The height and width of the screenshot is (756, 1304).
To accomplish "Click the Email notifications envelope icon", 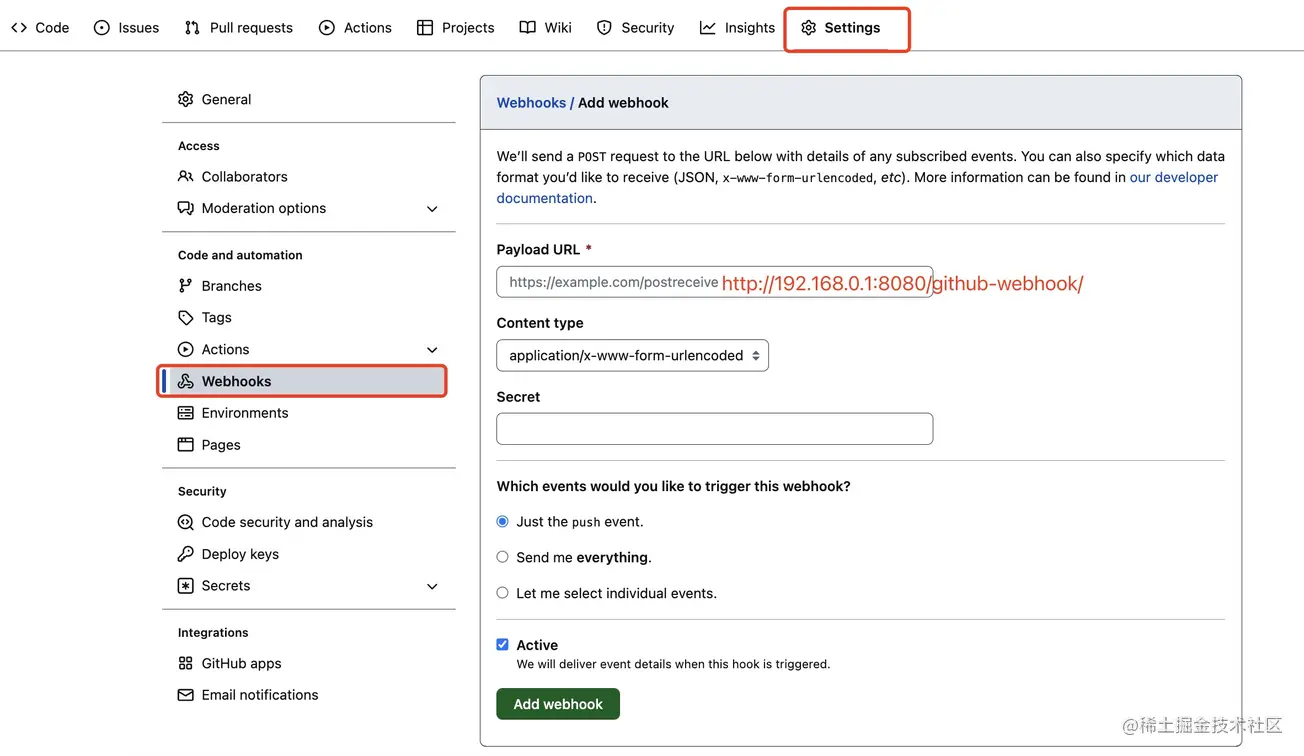I will click(185, 695).
